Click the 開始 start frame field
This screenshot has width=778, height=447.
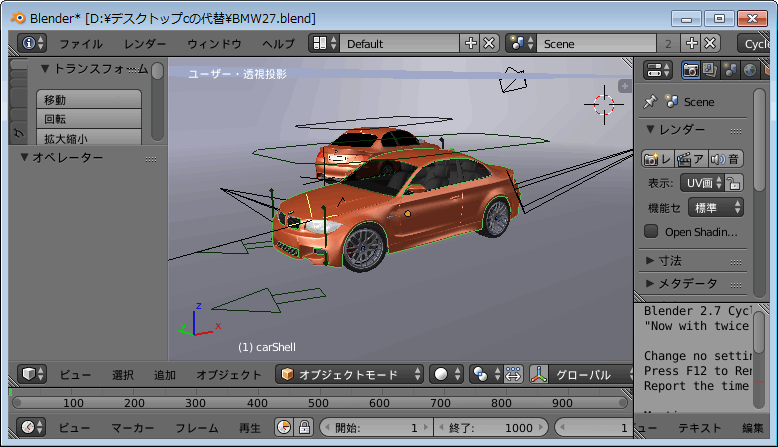pyautogui.click(x=376, y=427)
